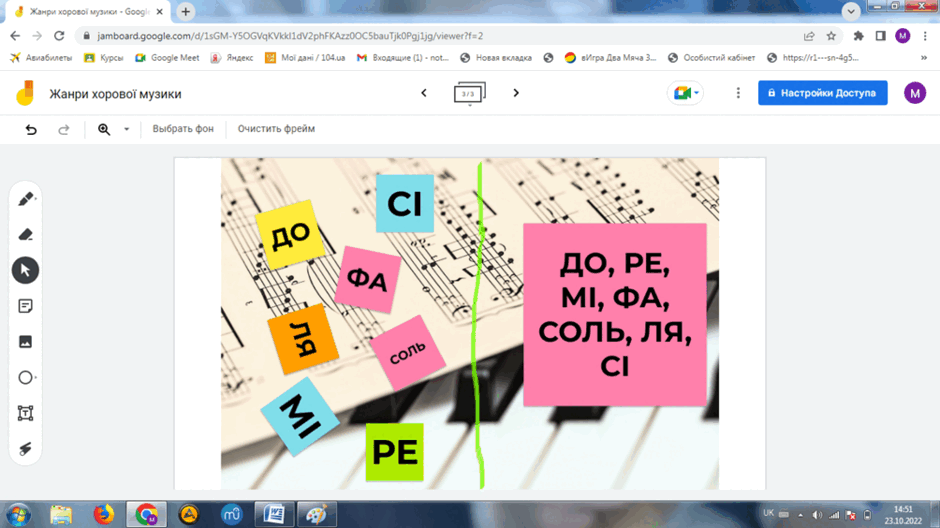The image size is (940, 528).
Task: Undo the last action
Action: [31, 129]
